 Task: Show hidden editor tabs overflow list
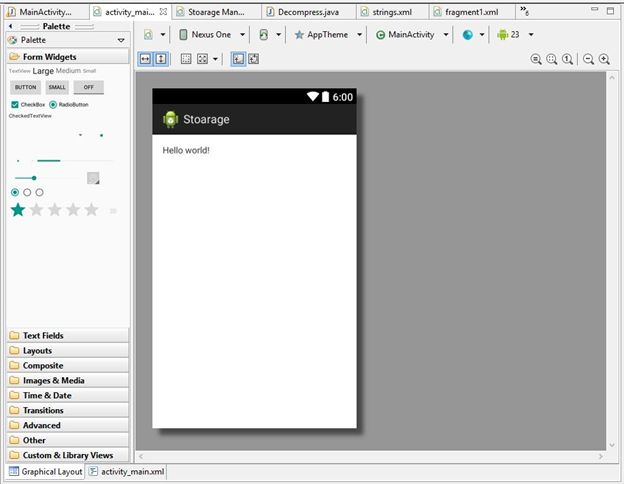525,11
